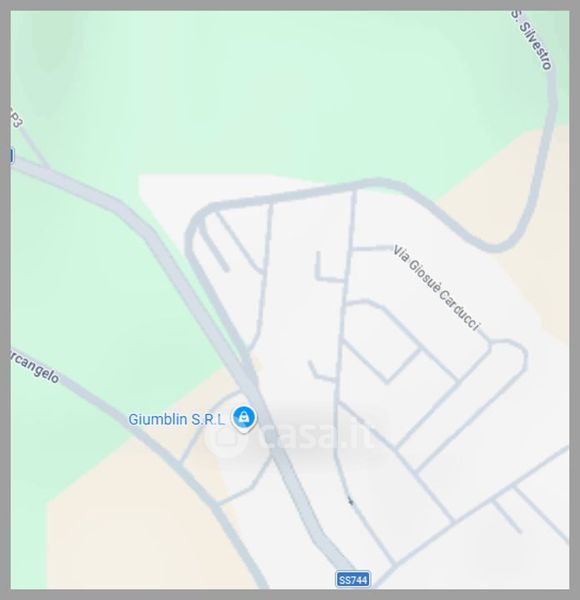Click the SS744 road shield badge
This screenshot has width=580, height=600.
point(353,580)
